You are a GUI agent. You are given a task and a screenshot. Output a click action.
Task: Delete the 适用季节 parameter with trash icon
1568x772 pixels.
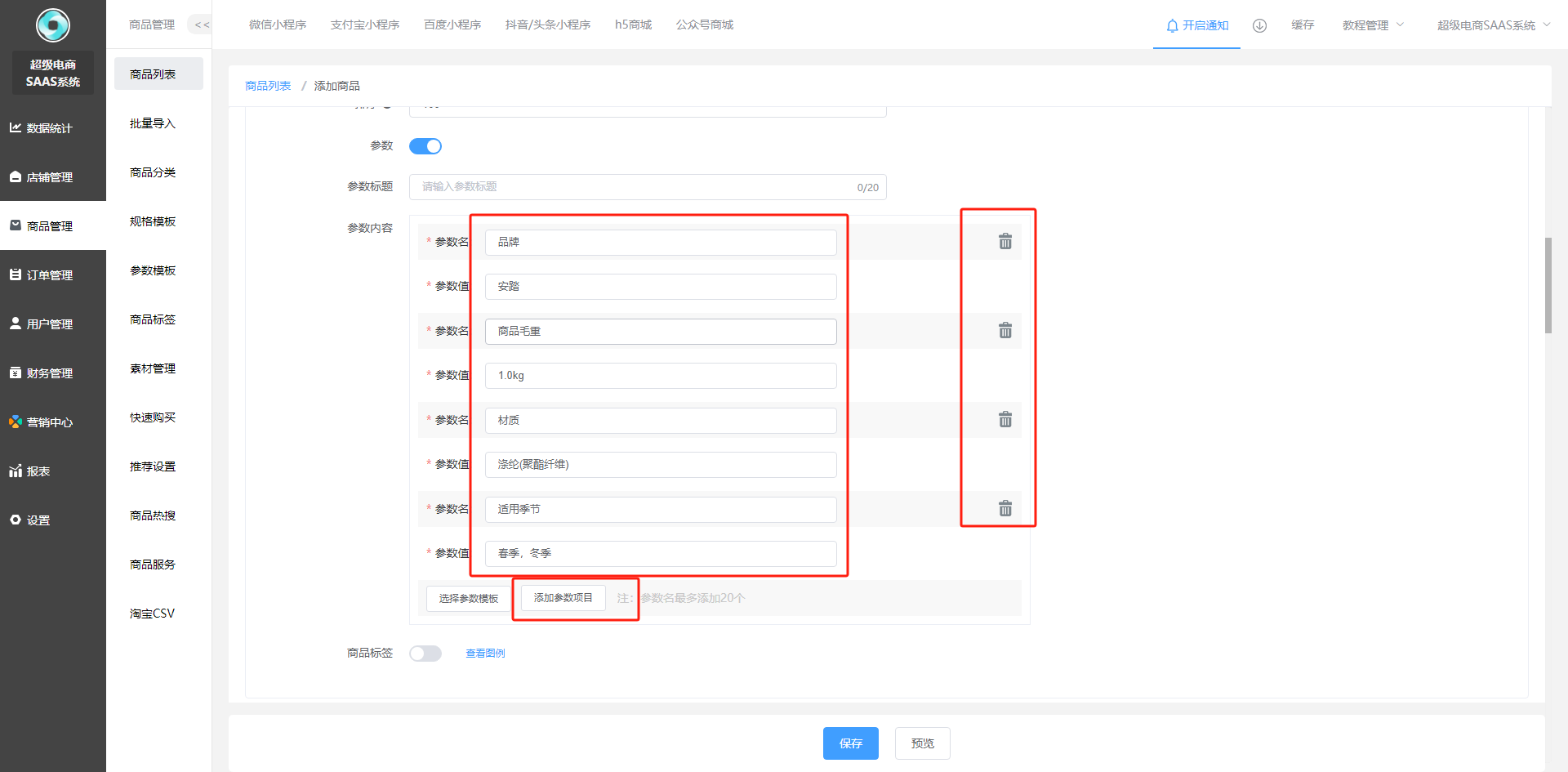pyautogui.click(x=1005, y=509)
